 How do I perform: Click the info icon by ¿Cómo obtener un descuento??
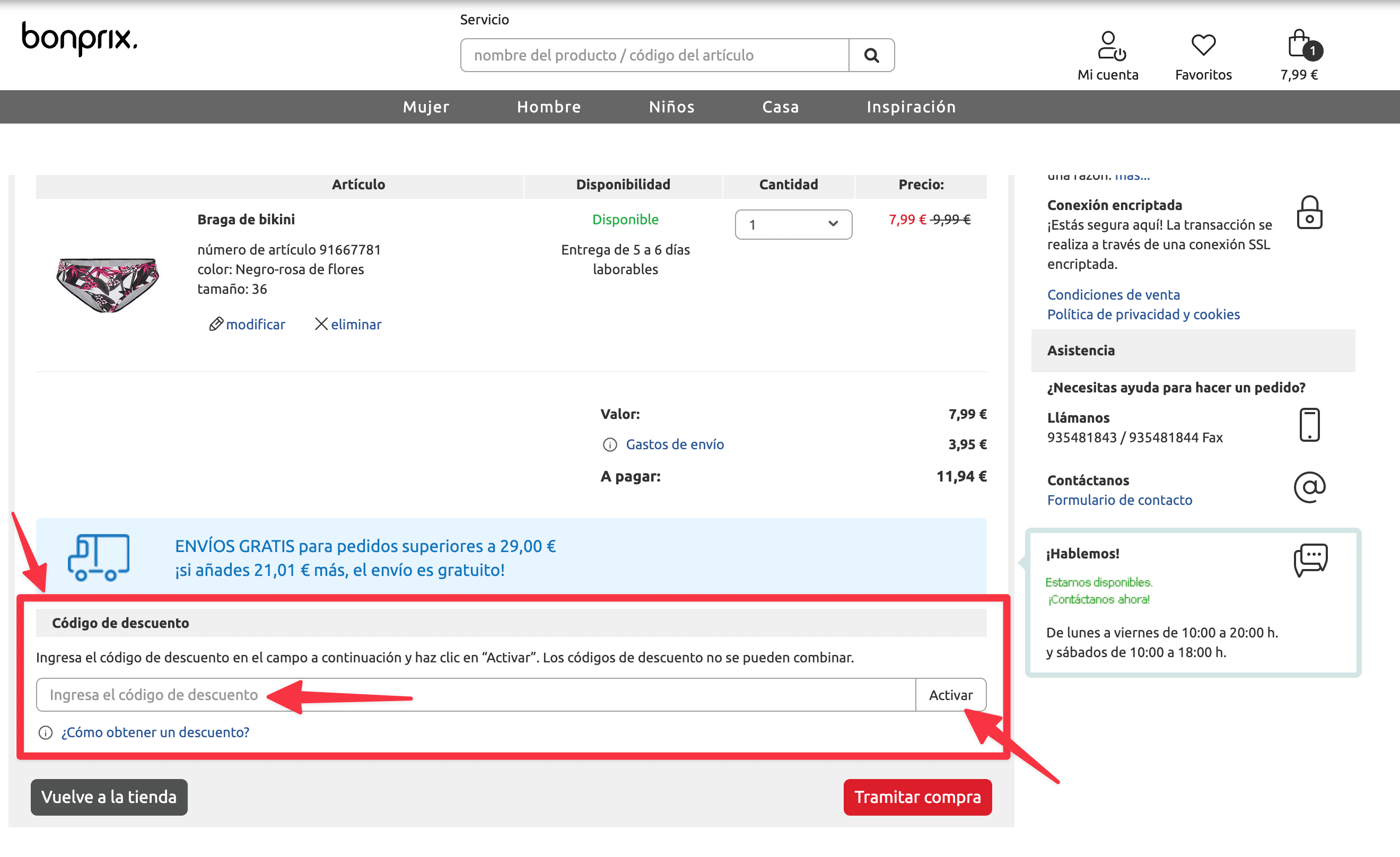pyautogui.click(x=46, y=732)
